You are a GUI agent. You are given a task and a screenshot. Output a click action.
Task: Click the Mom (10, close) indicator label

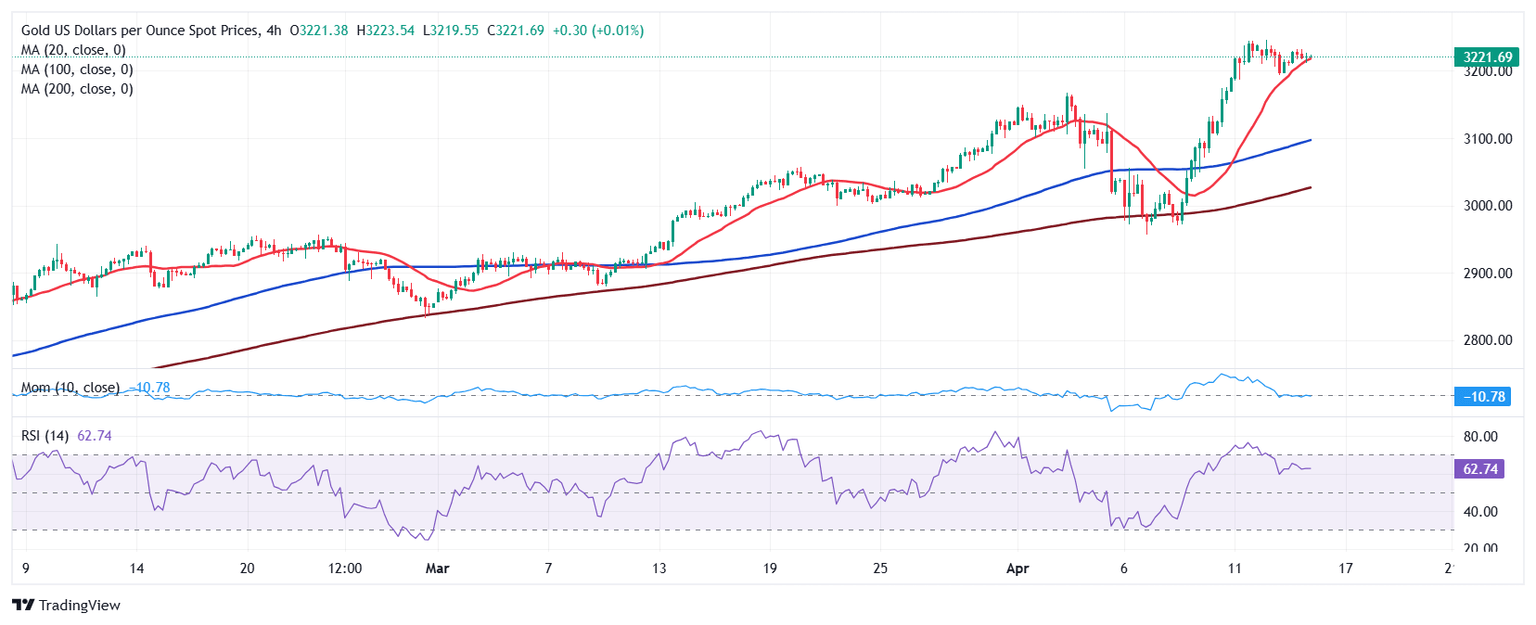70,387
